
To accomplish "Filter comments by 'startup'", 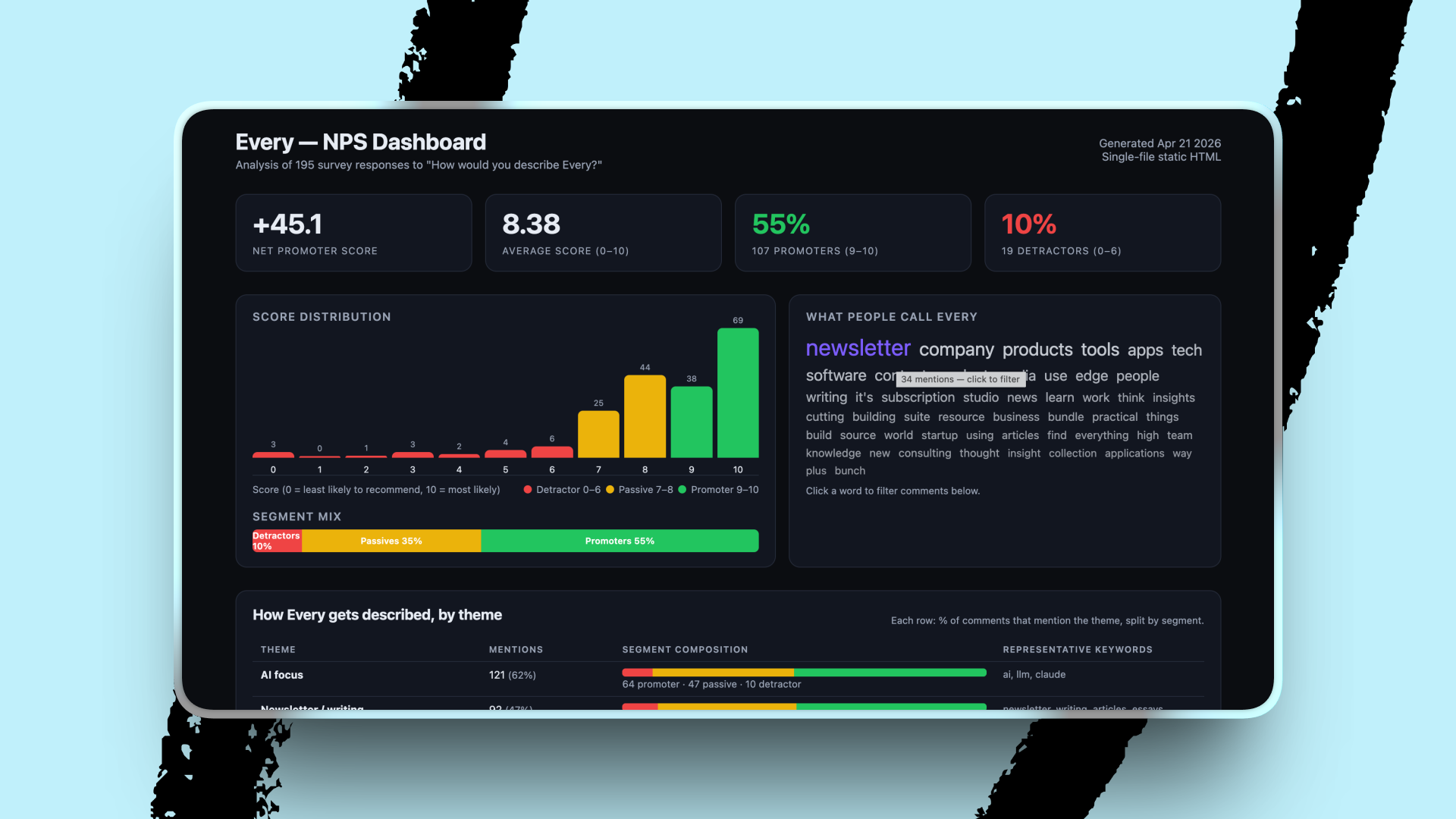I will point(939,435).
